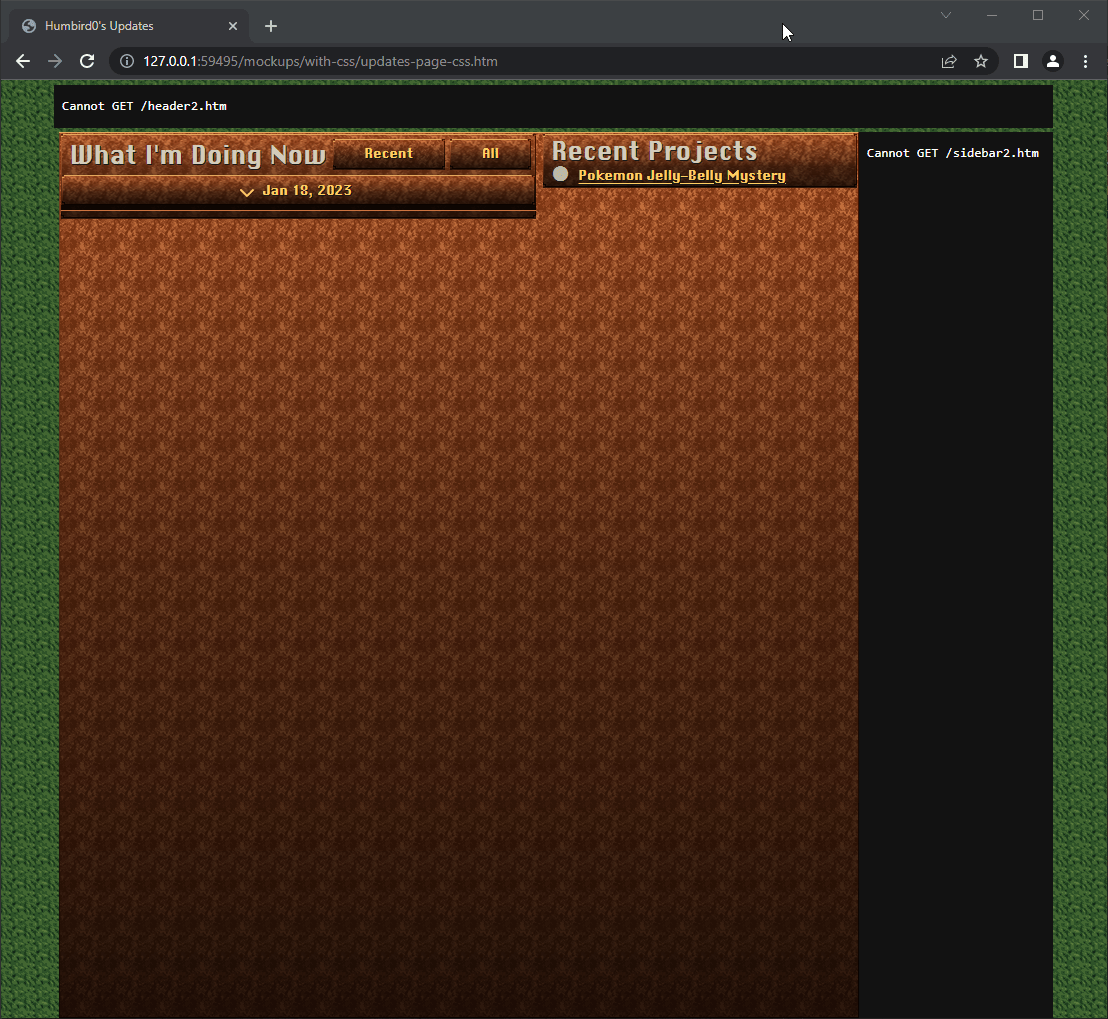Image resolution: width=1108 pixels, height=1019 pixels.
Task: Close the Humbird0's Updates tab
Action: 233,26
